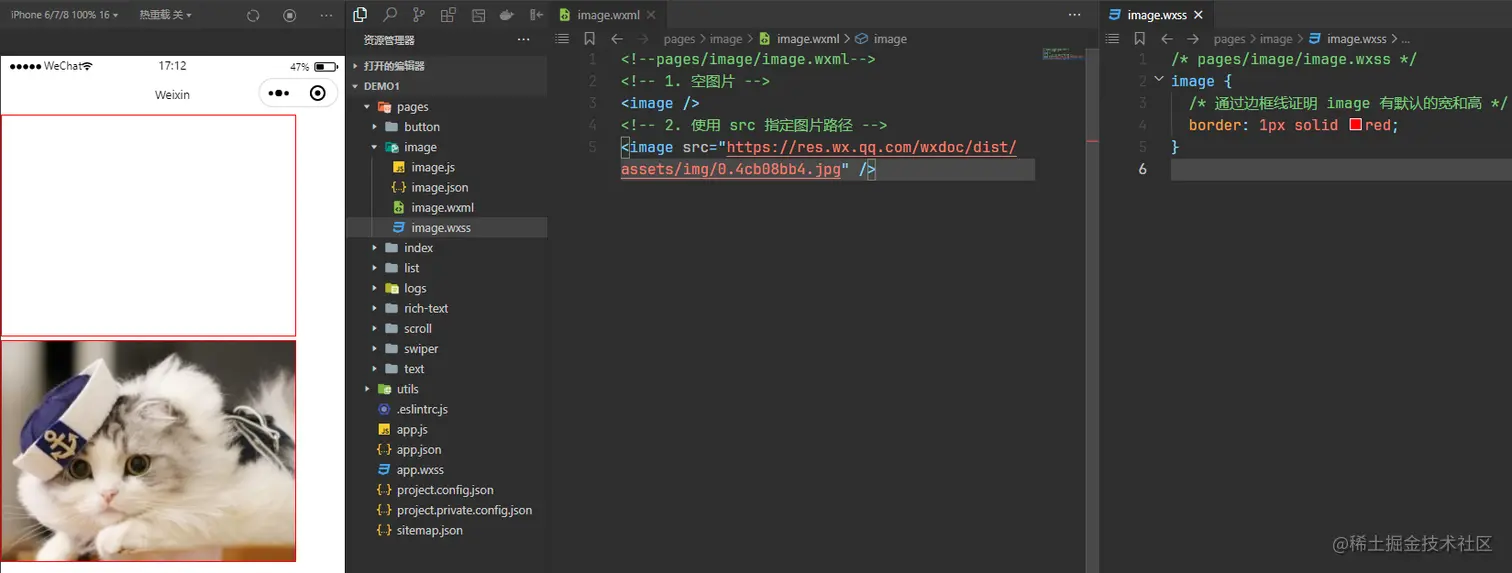Click the wxml editor minimap preview
The image size is (1512, 573).
click(x=1062, y=53)
